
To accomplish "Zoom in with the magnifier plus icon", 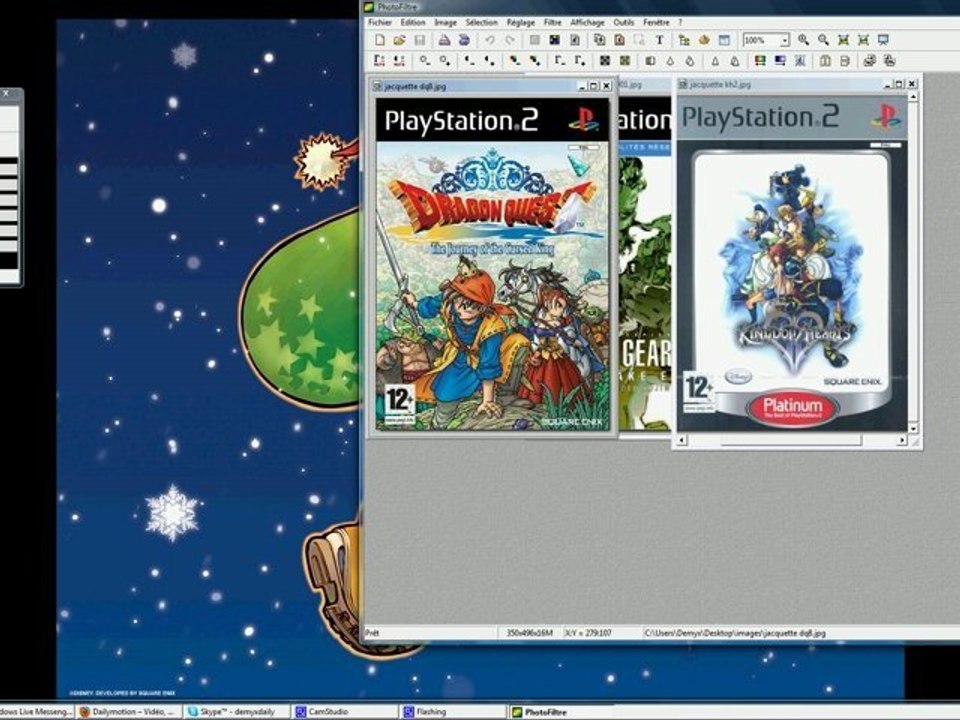I will [803, 40].
